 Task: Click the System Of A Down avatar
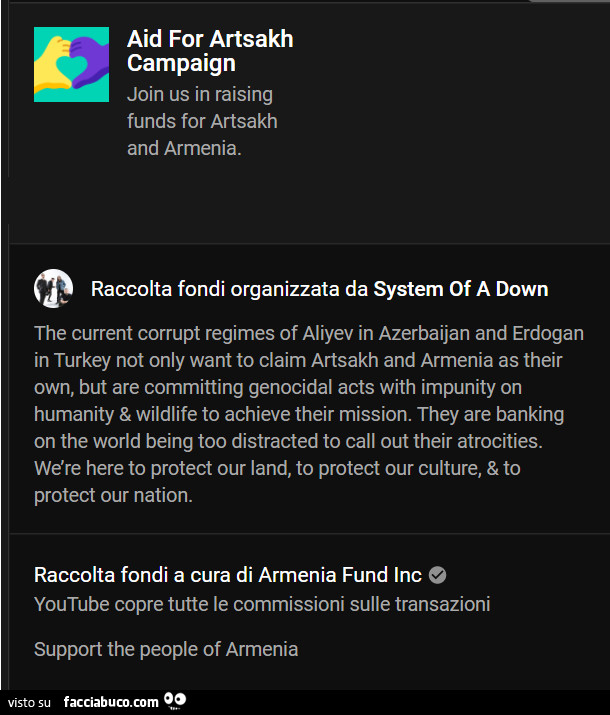point(53,288)
